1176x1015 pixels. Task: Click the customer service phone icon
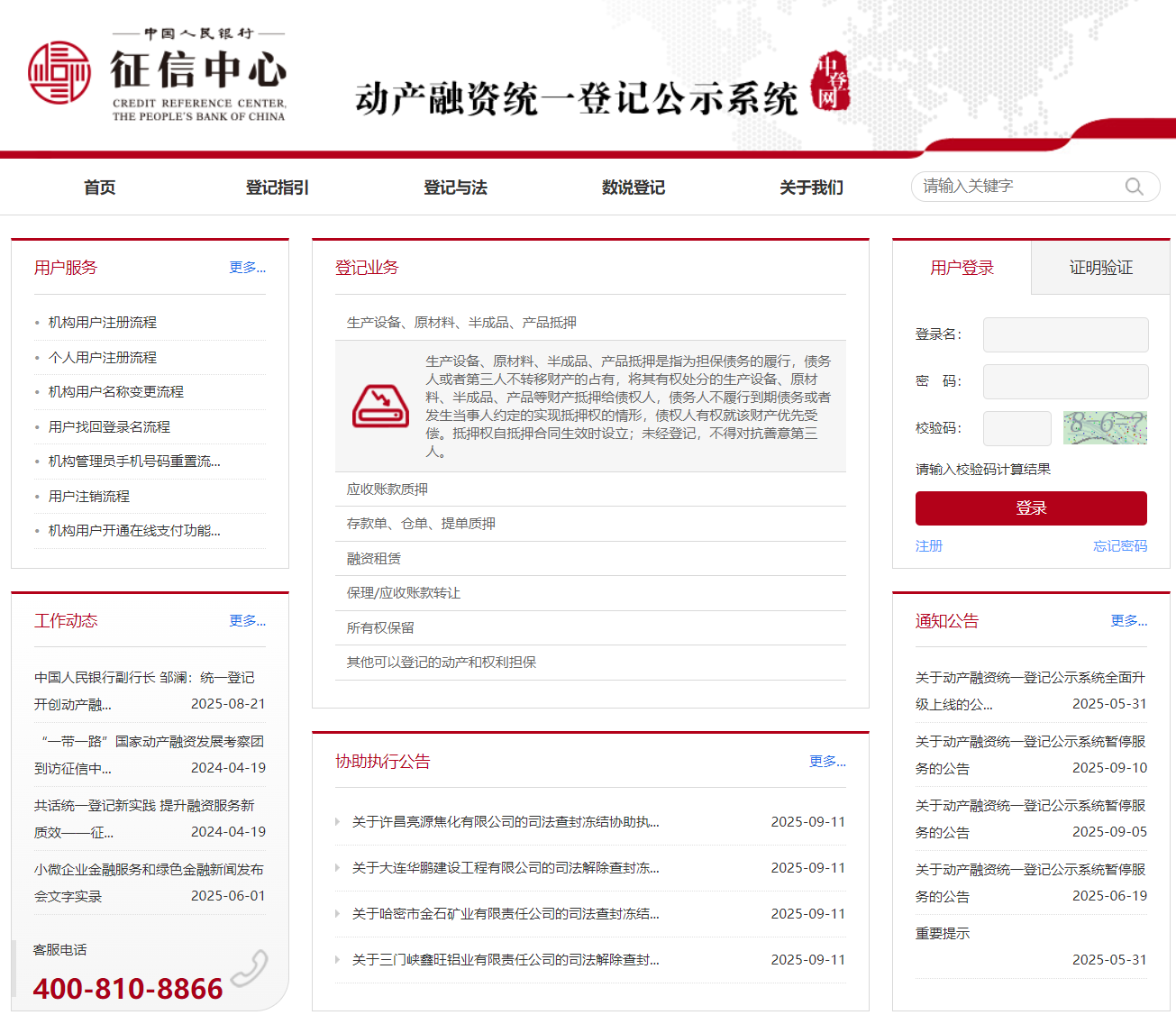point(249,969)
